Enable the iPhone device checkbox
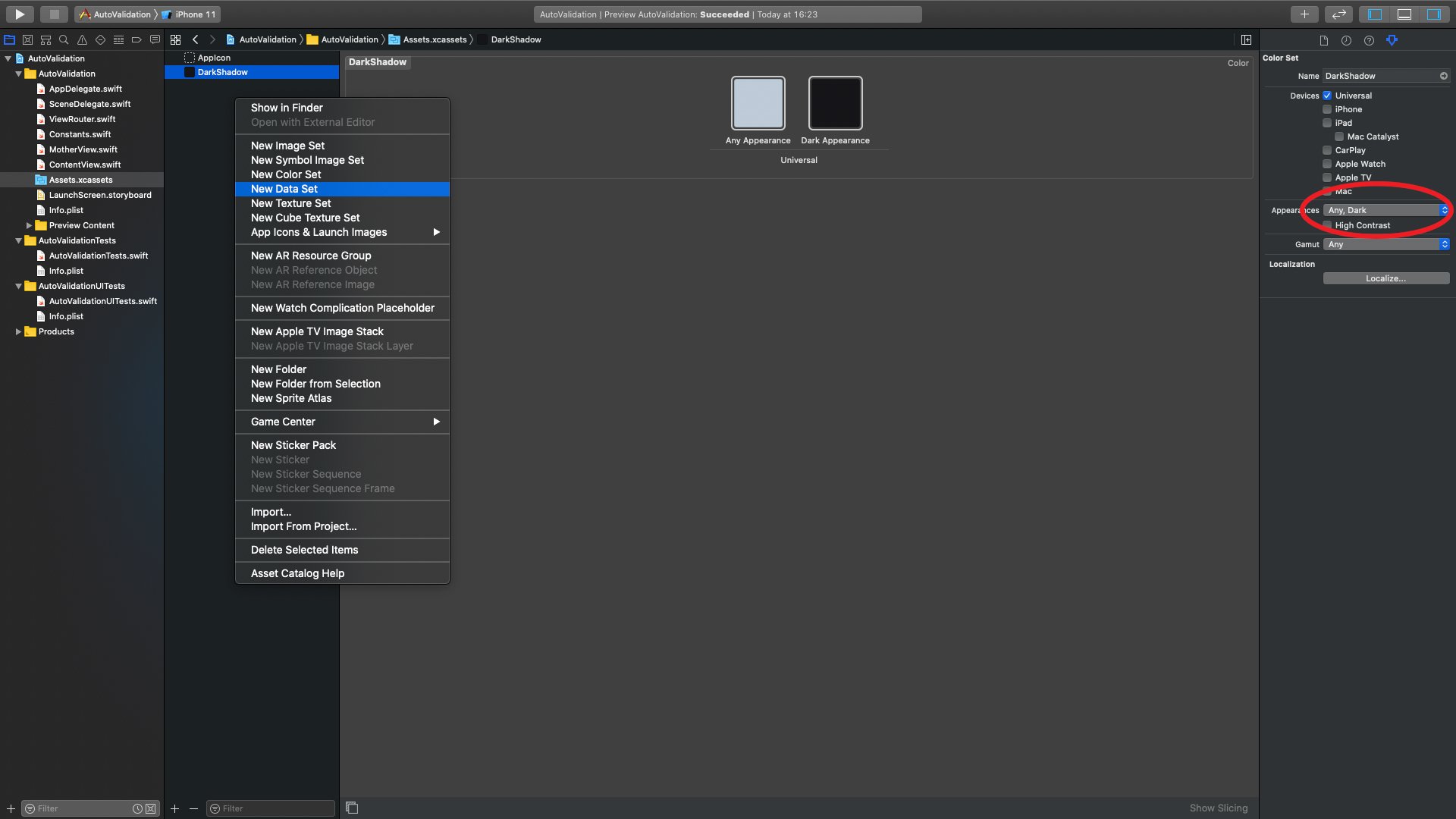Viewport: 1456px width, 819px height. 1327,109
